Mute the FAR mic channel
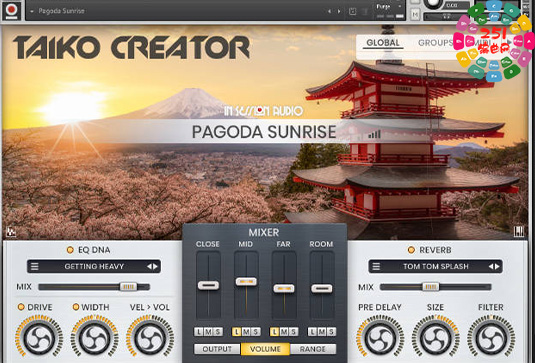 tap(284, 332)
